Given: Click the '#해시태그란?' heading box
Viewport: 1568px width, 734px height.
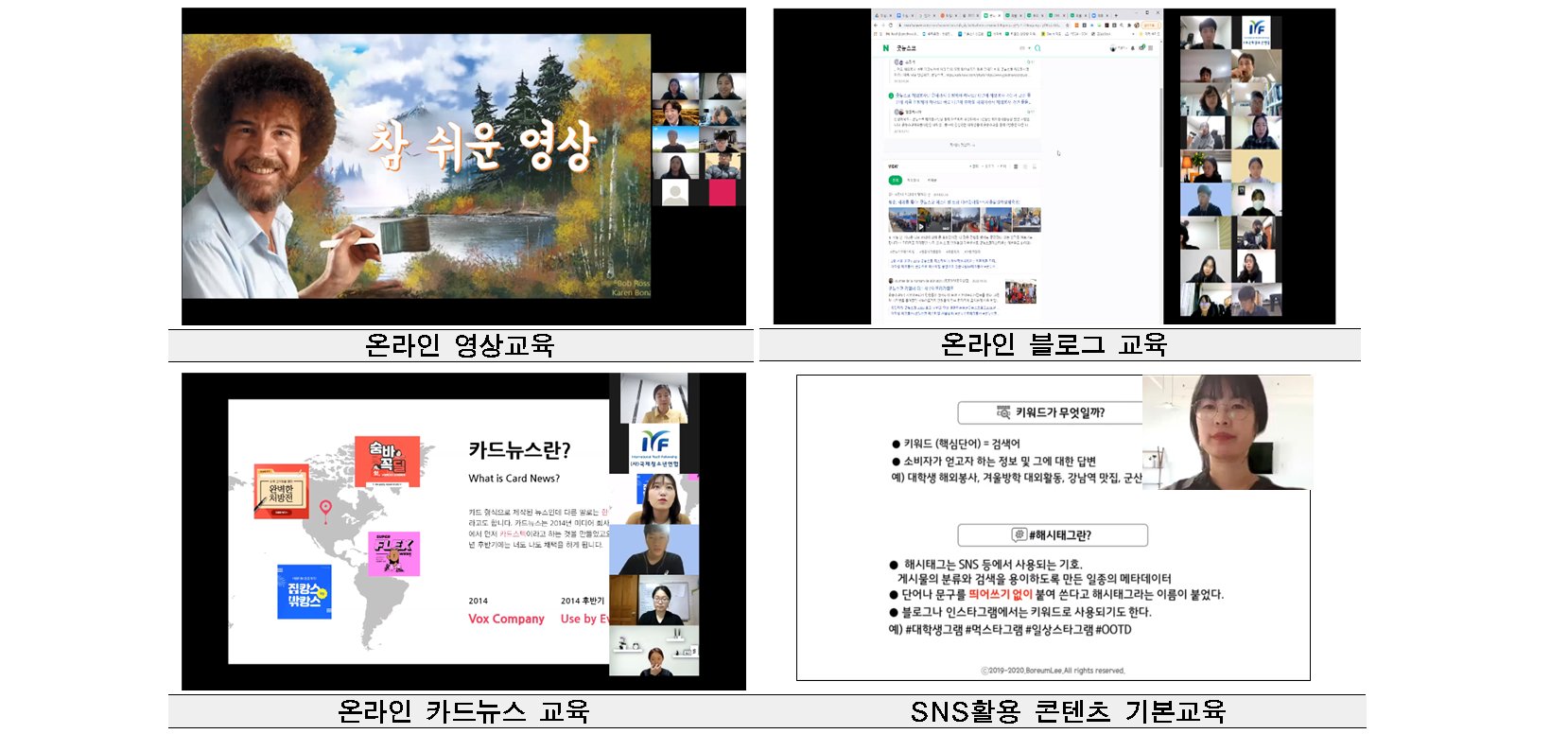Looking at the screenshot, I should [1053, 535].
